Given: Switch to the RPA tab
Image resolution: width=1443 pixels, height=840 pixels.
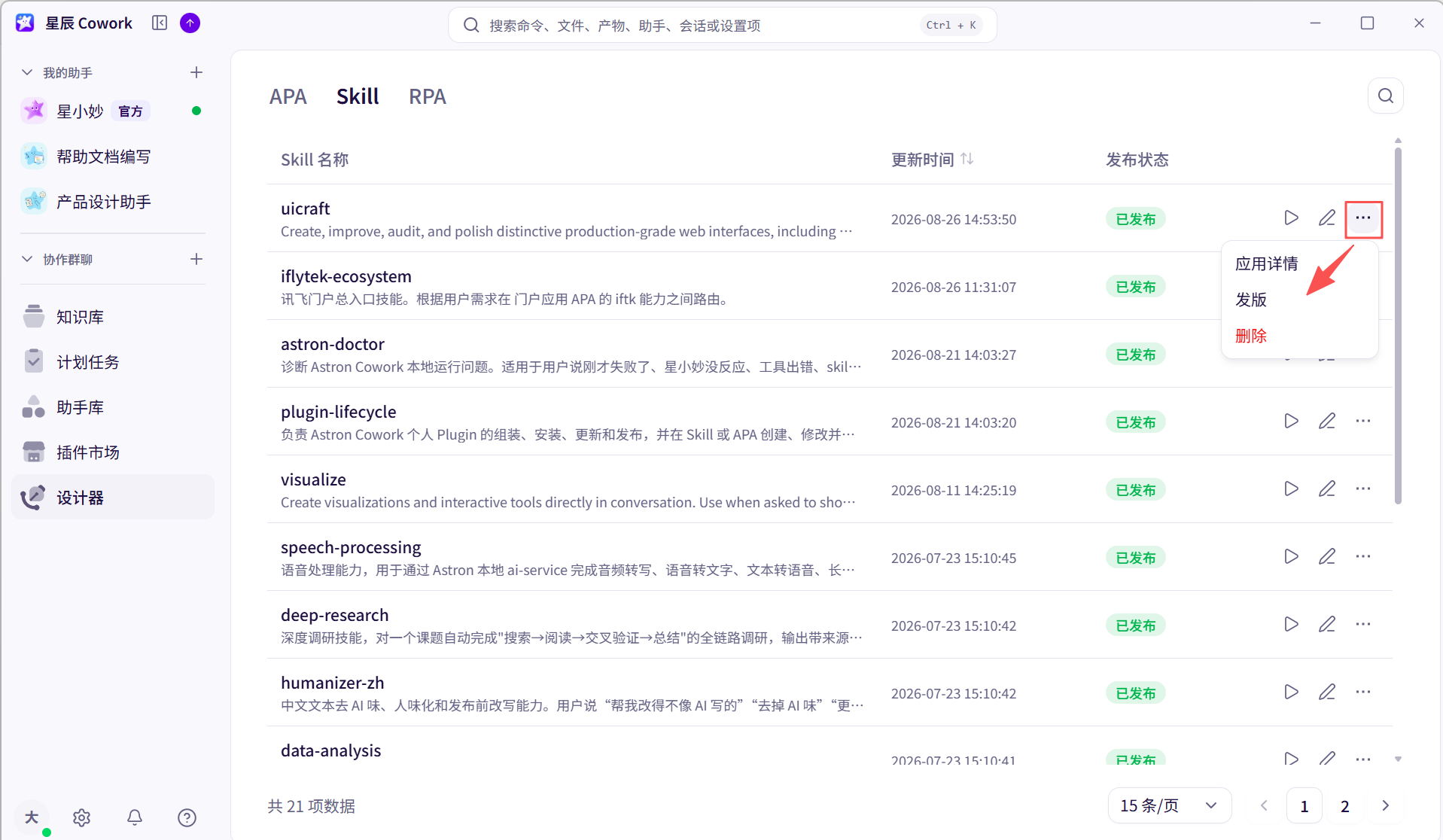Looking at the screenshot, I should click(x=428, y=97).
